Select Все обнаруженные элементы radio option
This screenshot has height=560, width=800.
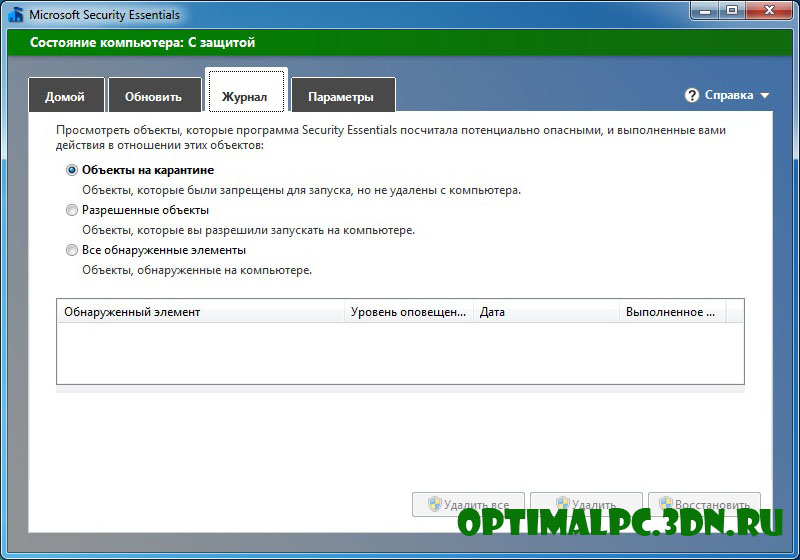point(72,250)
